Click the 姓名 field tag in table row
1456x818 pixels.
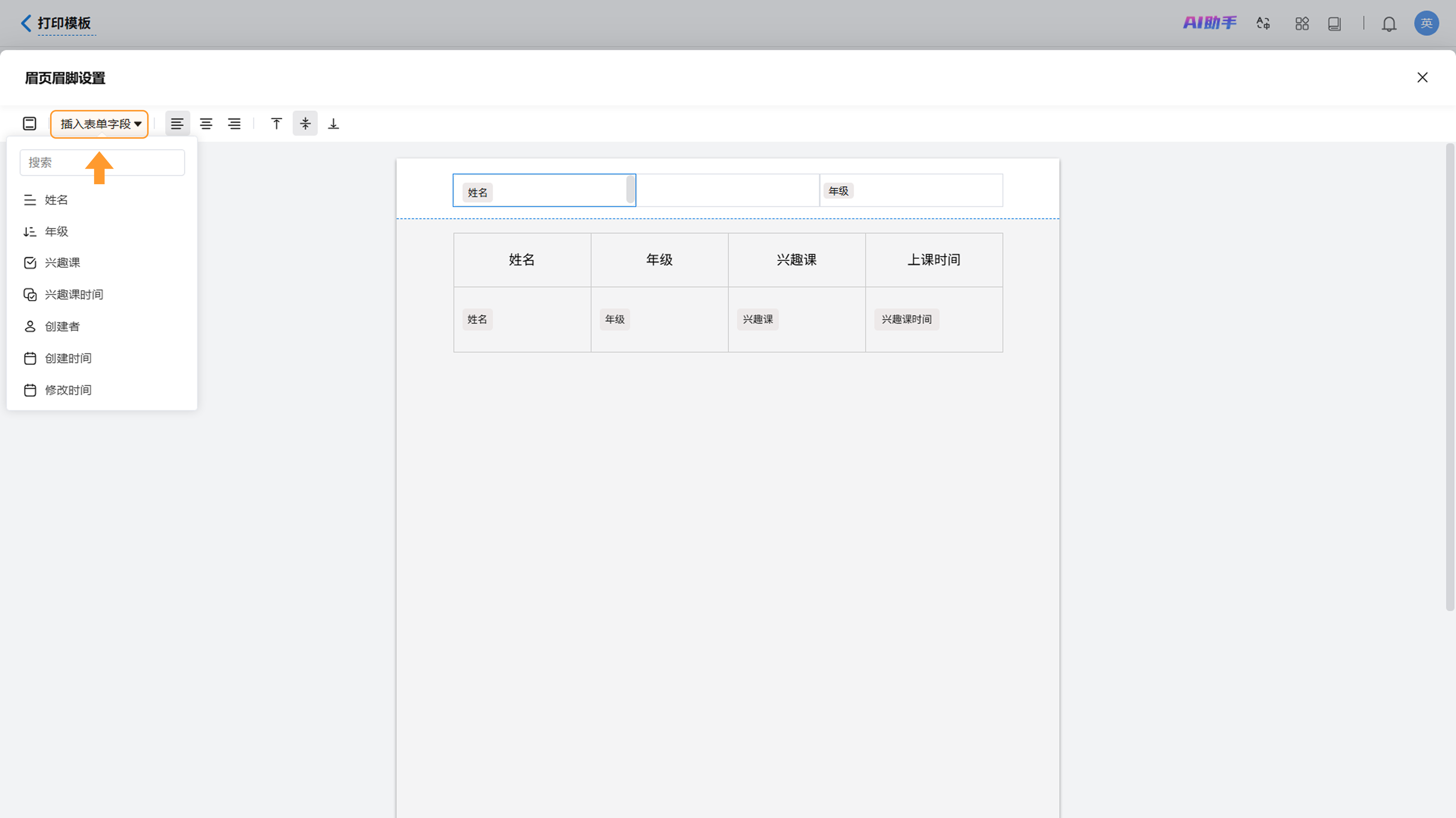[x=478, y=320]
